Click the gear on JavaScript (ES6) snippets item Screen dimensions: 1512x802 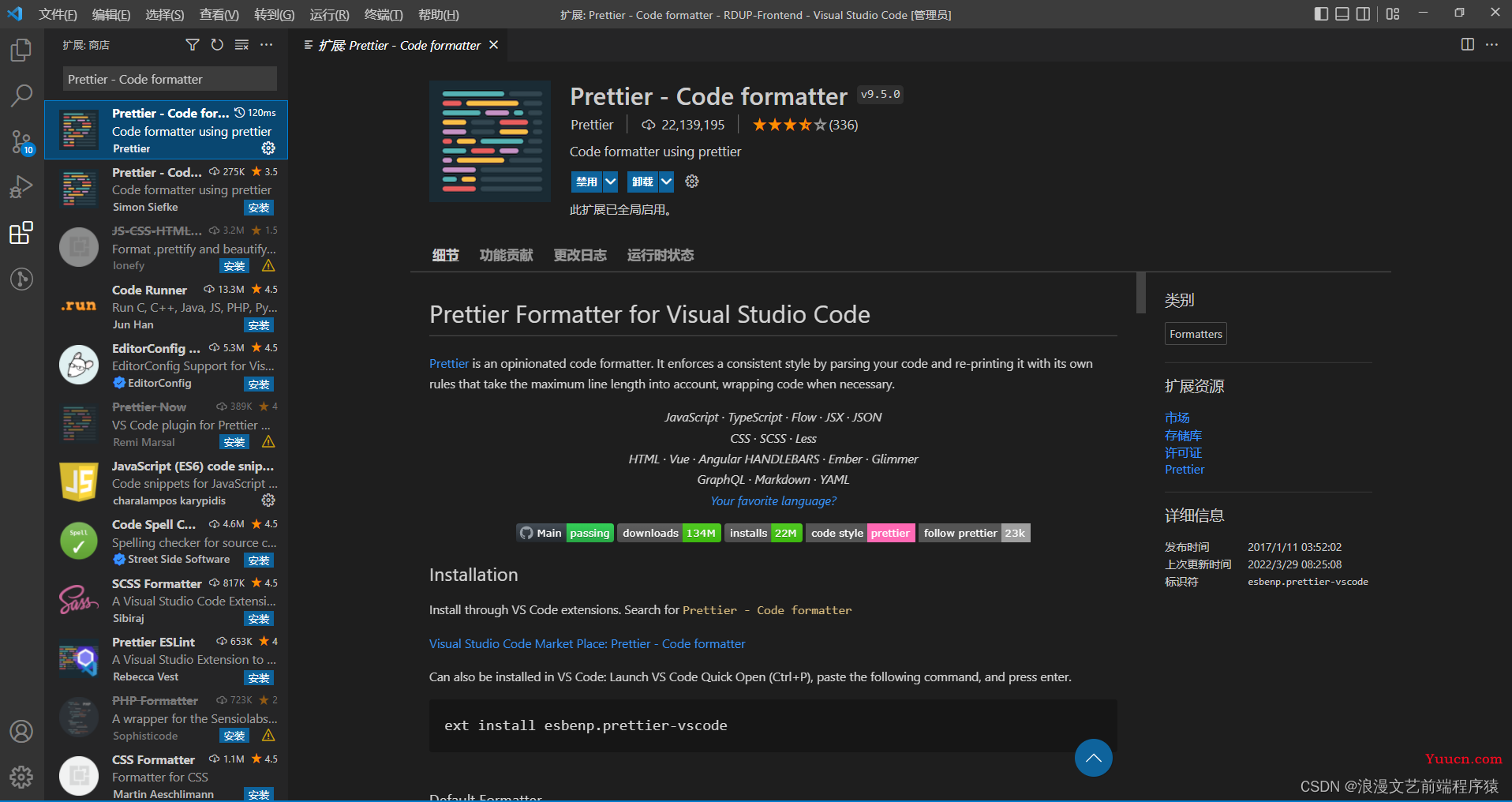(x=268, y=500)
